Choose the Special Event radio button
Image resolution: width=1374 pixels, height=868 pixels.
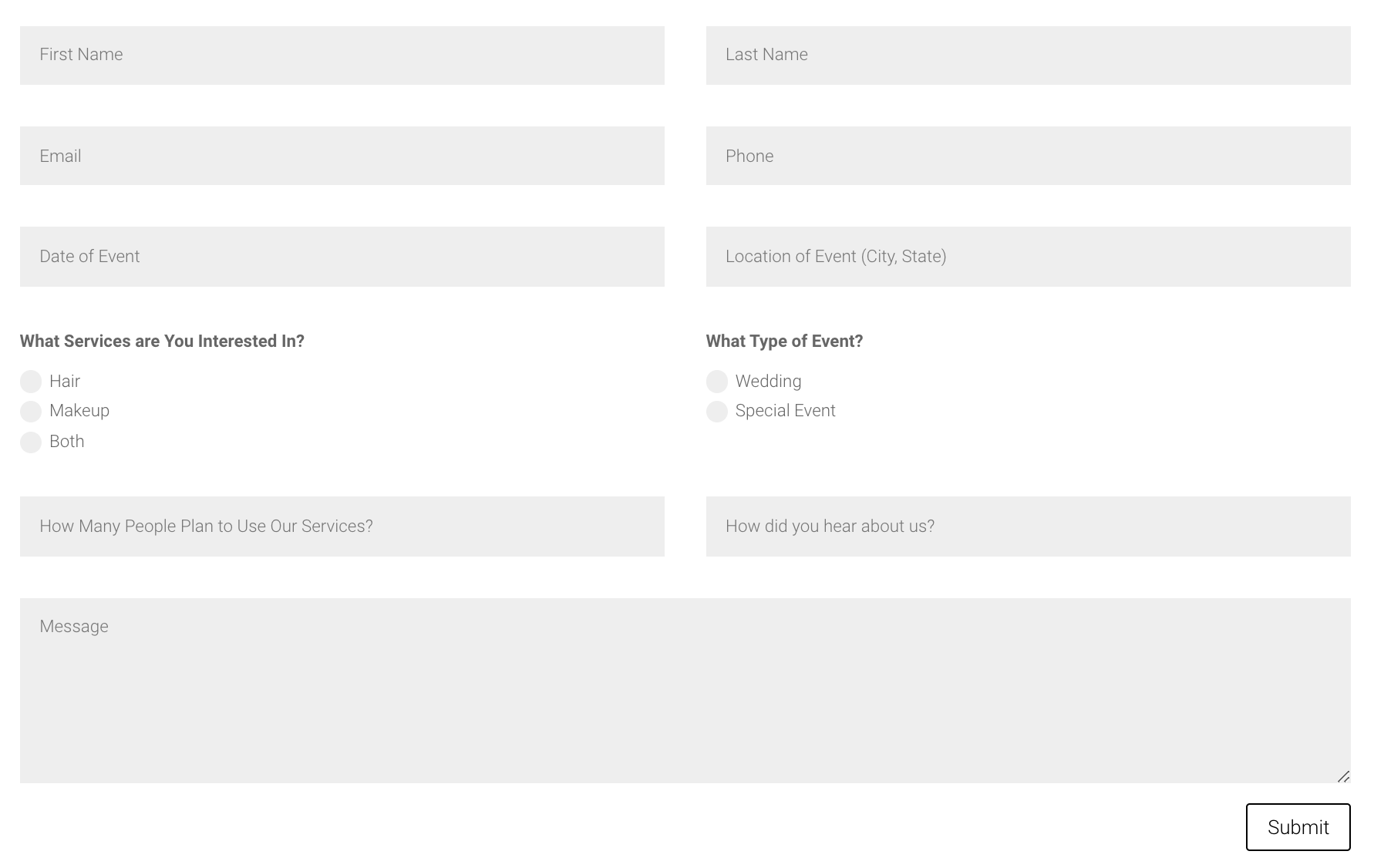coord(717,412)
